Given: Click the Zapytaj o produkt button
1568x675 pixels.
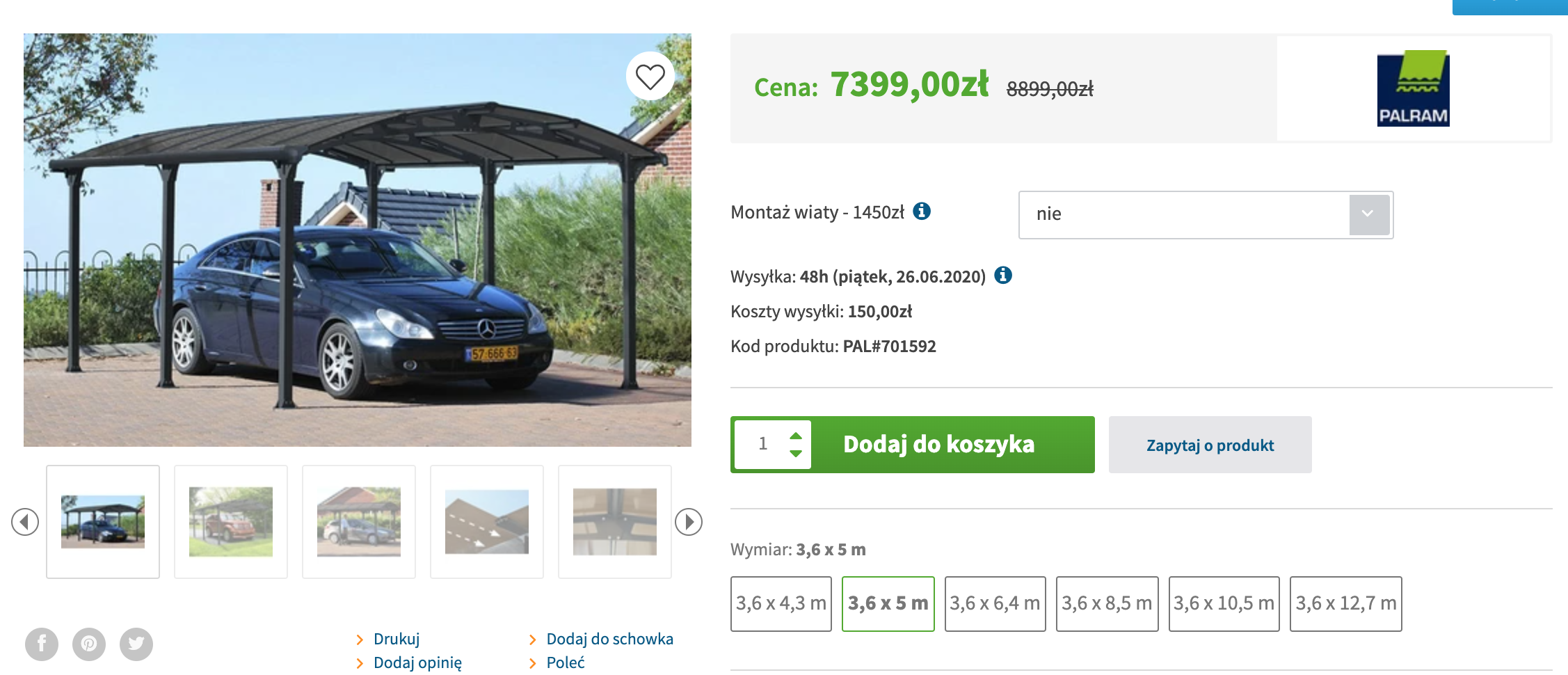Looking at the screenshot, I should [1210, 445].
